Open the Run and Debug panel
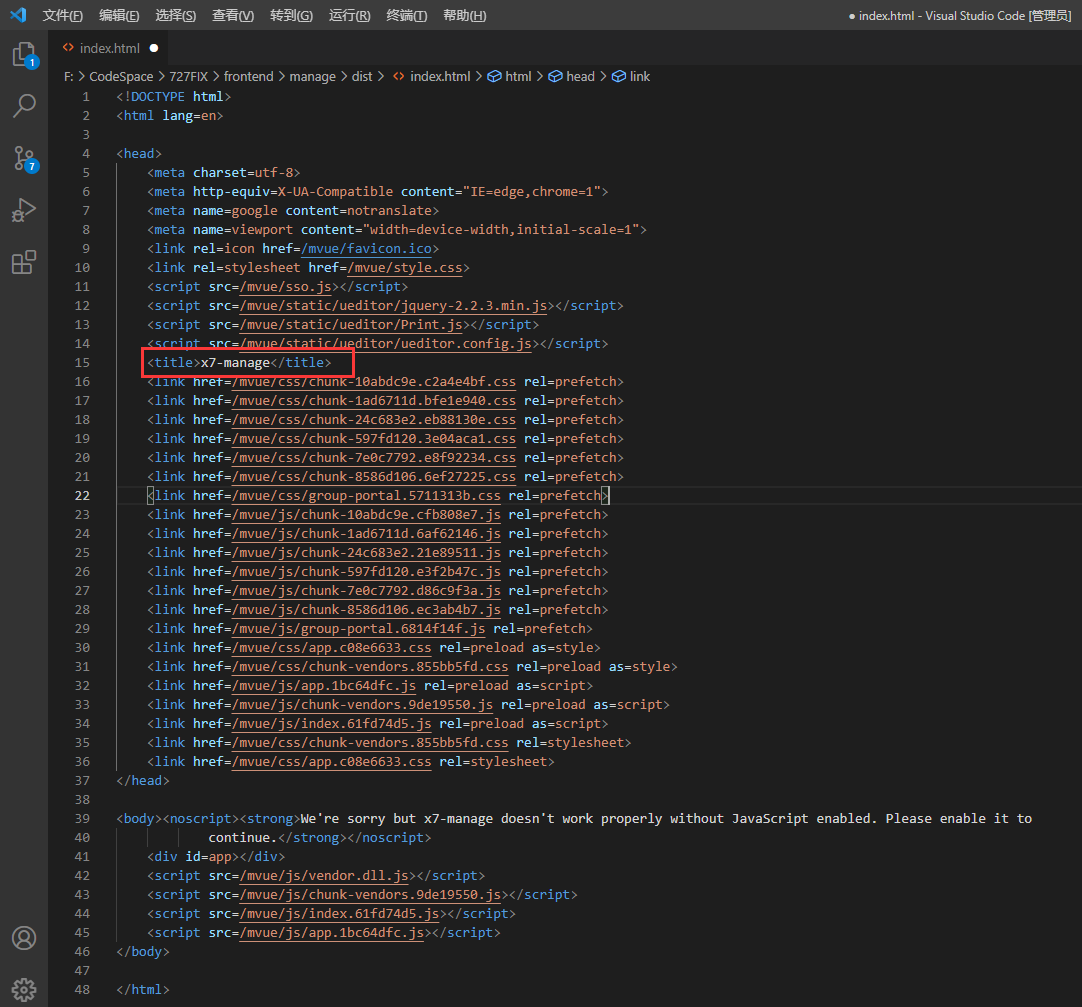Screen dimensions: 1082x1007 point(24,210)
